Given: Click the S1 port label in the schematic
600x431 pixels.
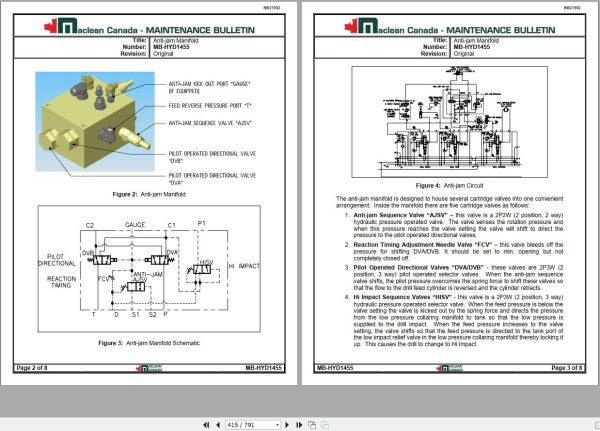Looking at the screenshot, I should (x=135, y=315).
